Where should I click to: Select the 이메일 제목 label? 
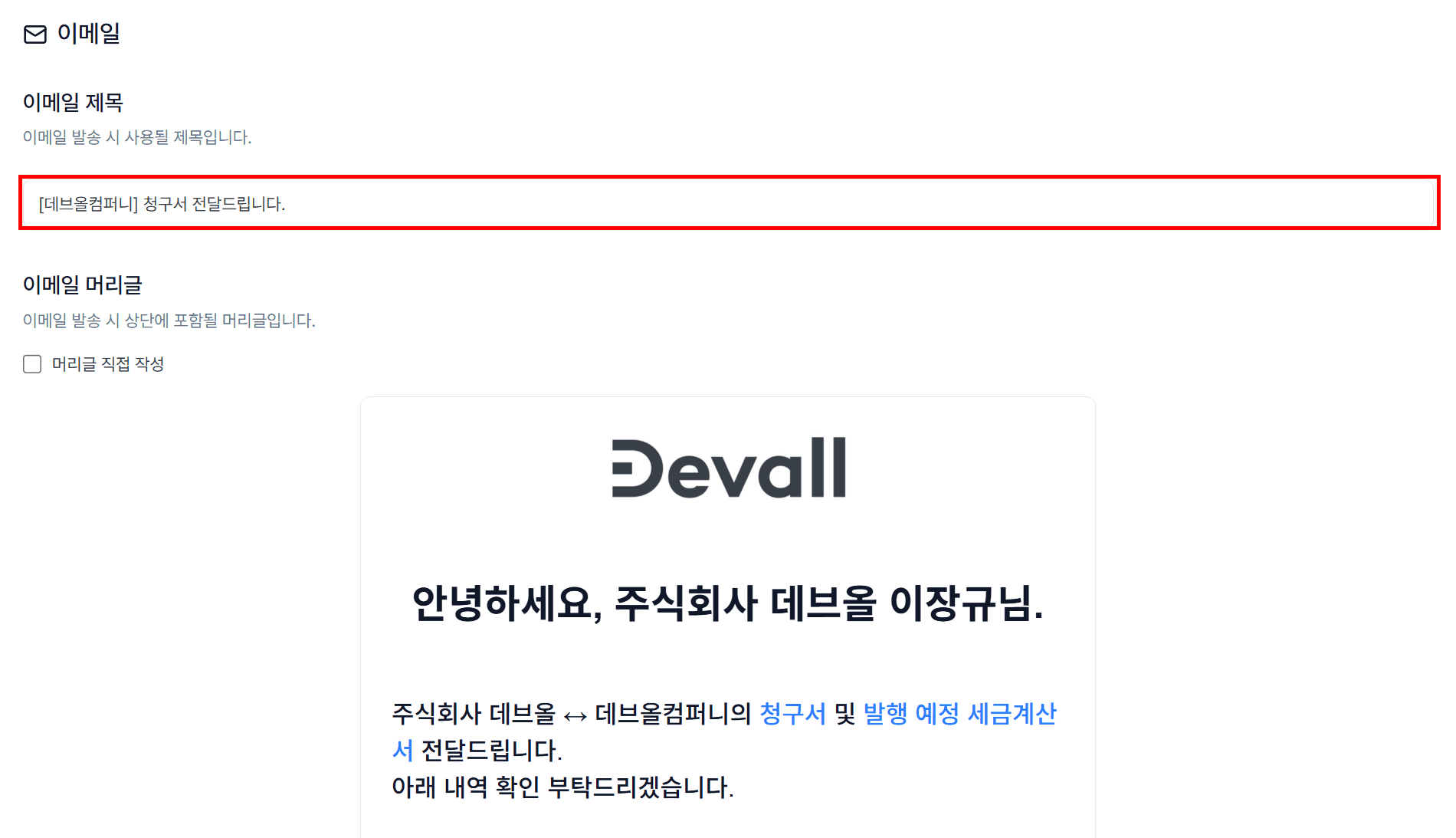coord(73,102)
